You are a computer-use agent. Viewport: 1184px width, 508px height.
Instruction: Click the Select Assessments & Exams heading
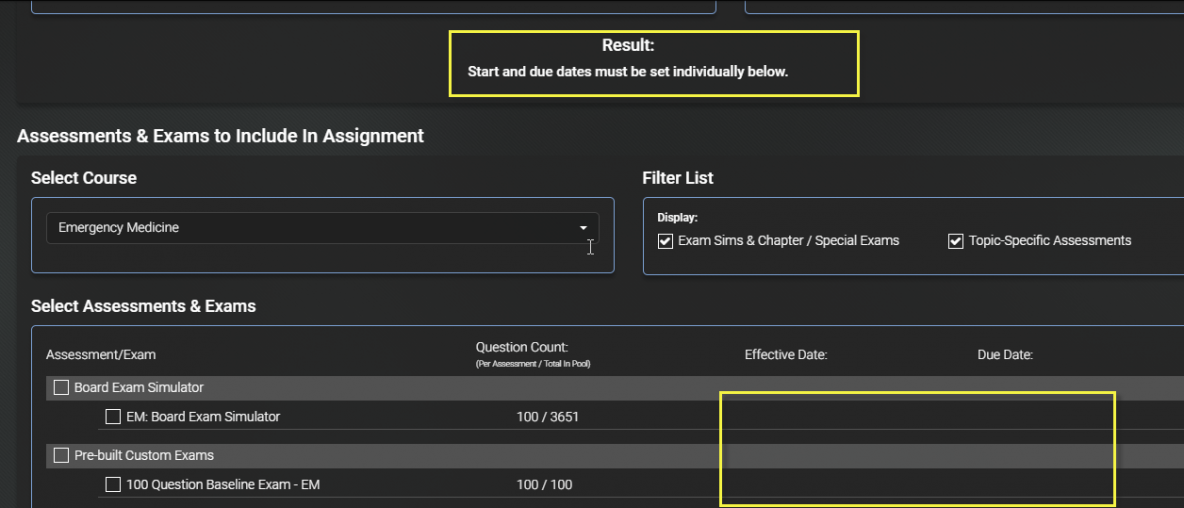tap(143, 306)
